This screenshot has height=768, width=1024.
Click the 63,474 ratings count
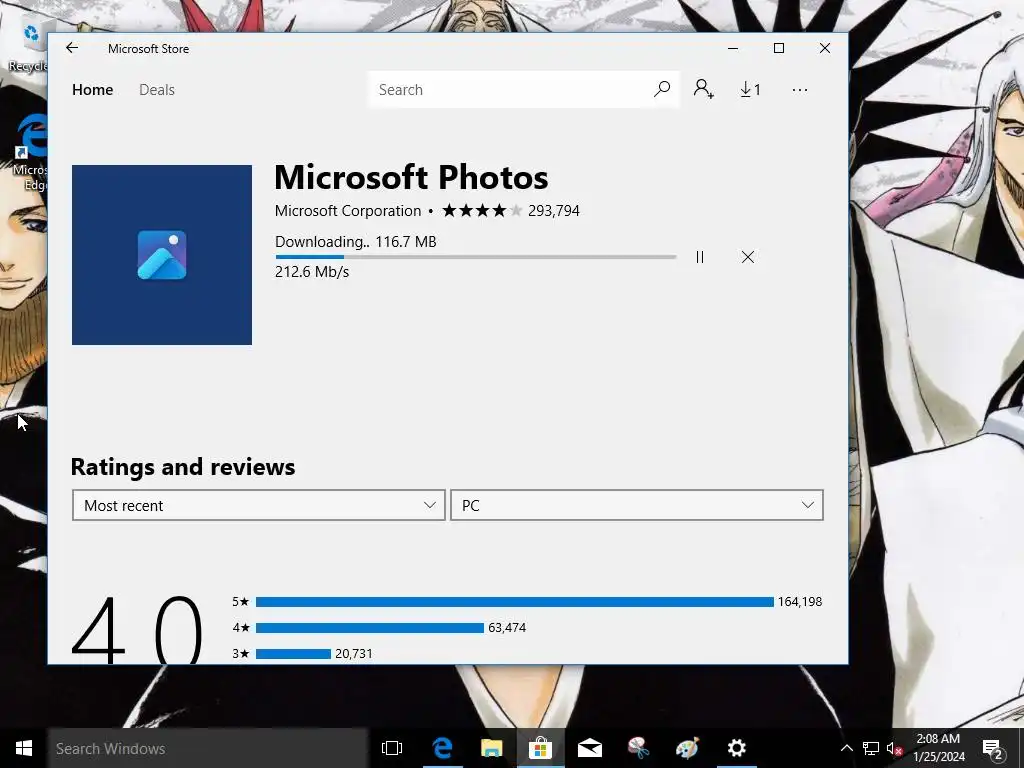[x=507, y=628]
